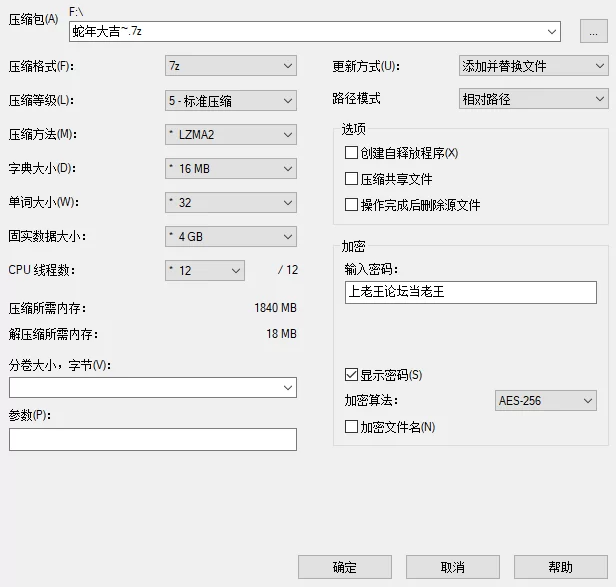Enable 加密文件名 checkbox
Viewport: 616px width, 587px height.
point(390,427)
